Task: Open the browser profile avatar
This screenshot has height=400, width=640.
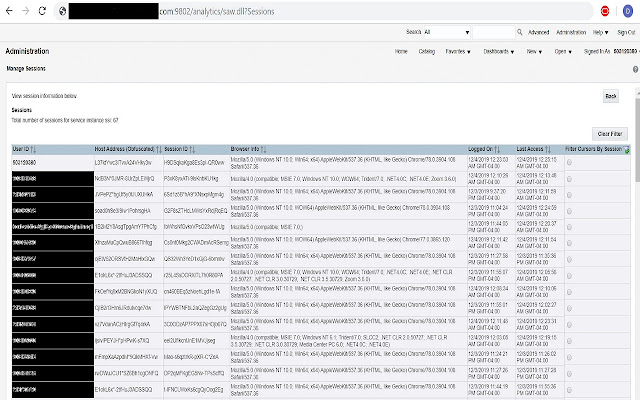Action: 628,11
